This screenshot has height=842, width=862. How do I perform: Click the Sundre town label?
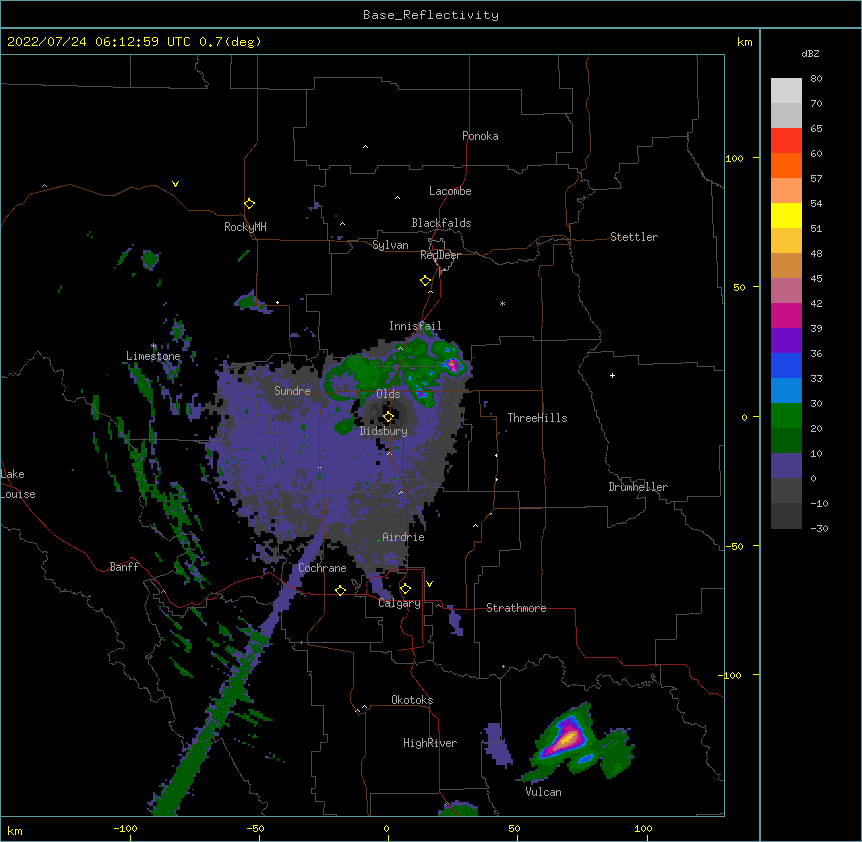[292, 391]
